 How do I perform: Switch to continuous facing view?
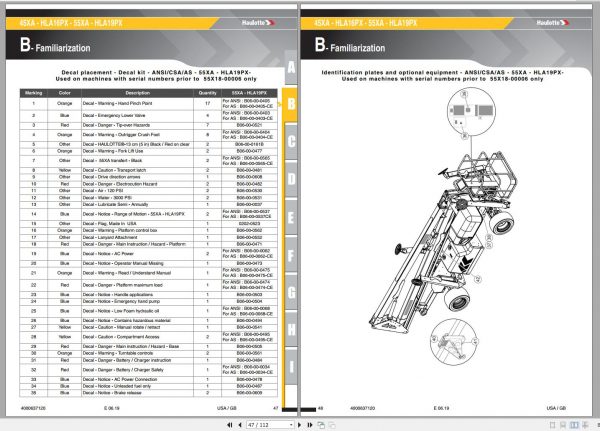pyautogui.click(x=585, y=425)
